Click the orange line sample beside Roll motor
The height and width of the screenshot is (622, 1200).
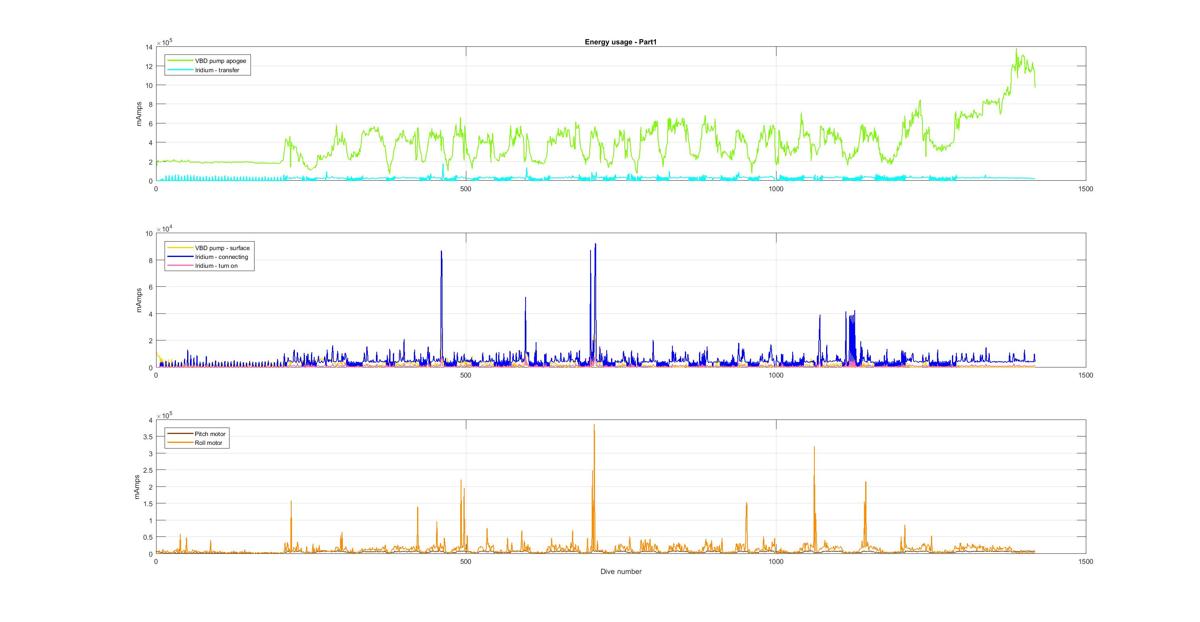[179, 442]
